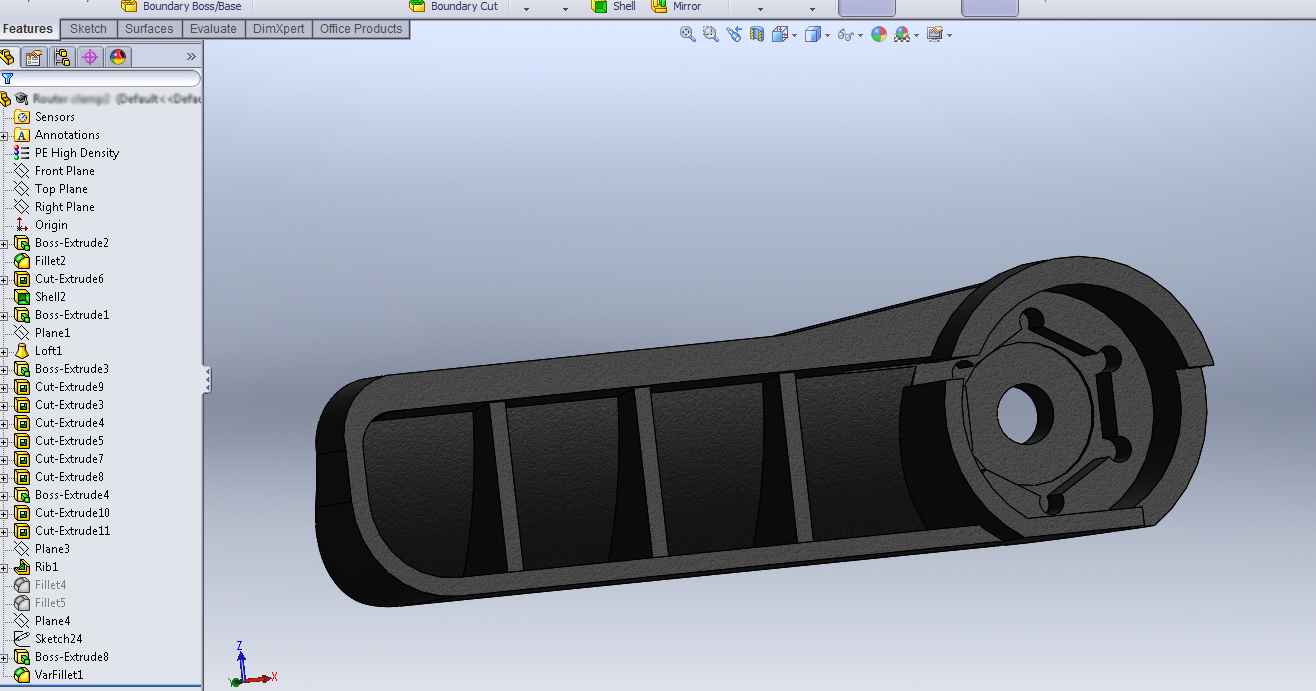1316x691 pixels.
Task: Select the Origin tree item
Action: click(x=51, y=225)
